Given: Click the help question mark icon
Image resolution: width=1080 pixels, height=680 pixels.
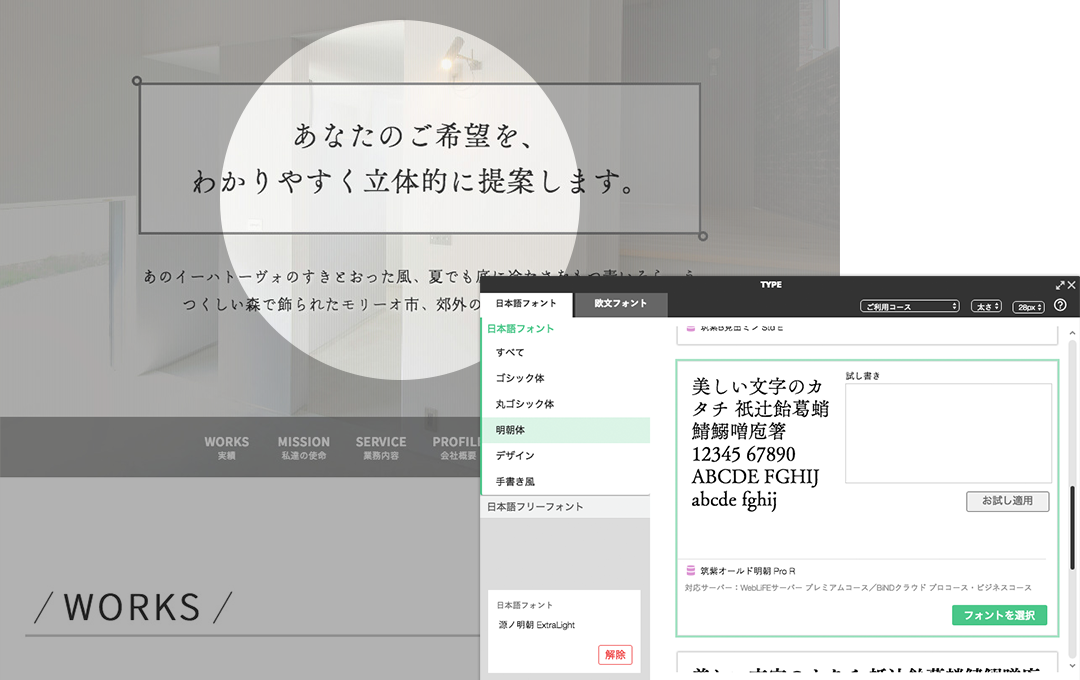Looking at the screenshot, I should 1060,306.
